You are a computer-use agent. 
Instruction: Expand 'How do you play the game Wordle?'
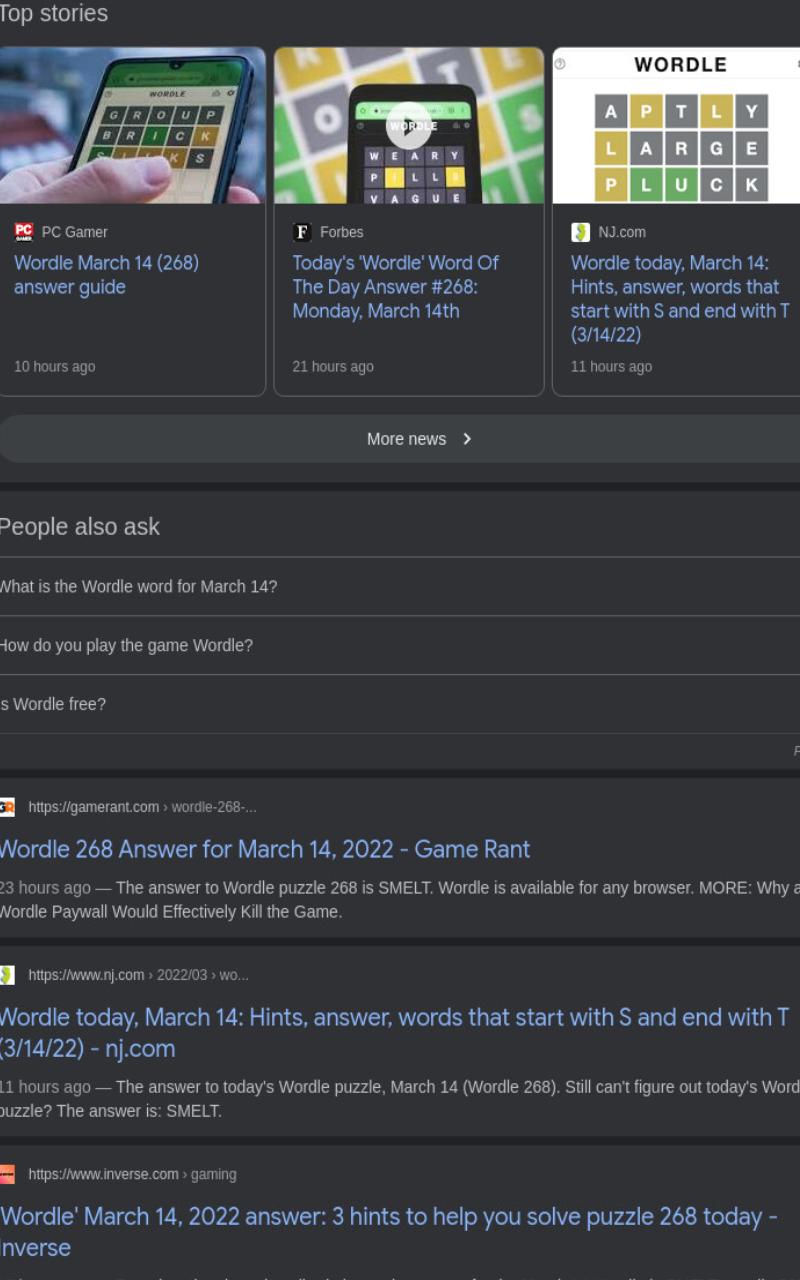400,646
